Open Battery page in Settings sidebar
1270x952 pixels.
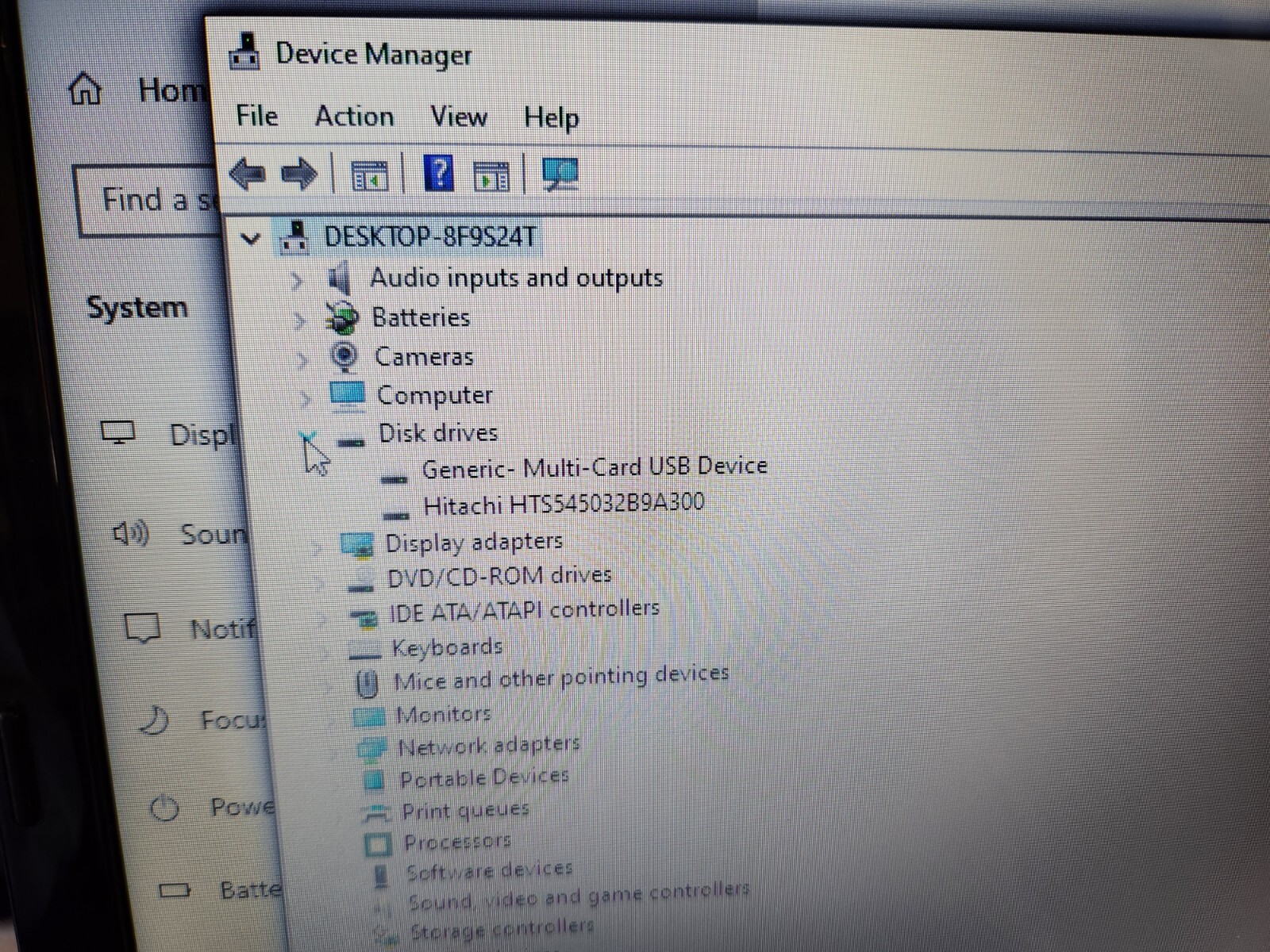221,889
